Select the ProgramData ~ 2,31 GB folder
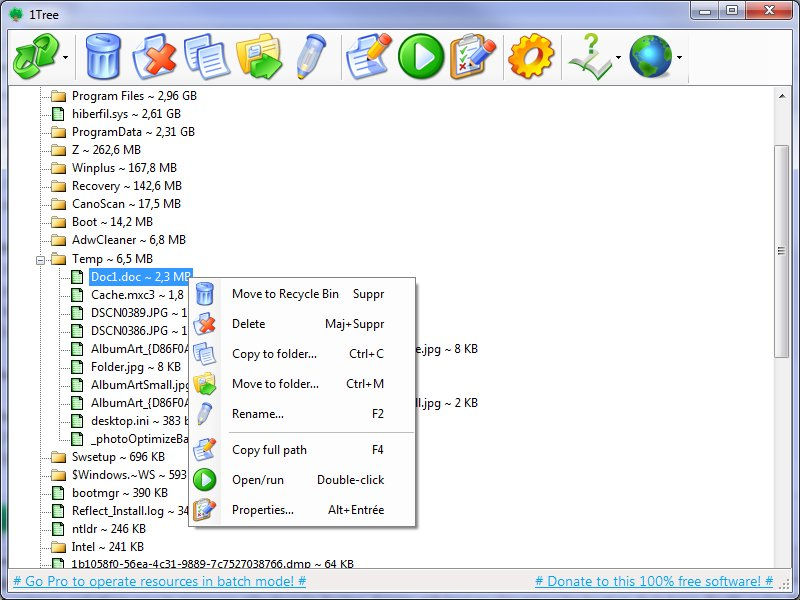This screenshot has width=800, height=600. coord(133,132)
